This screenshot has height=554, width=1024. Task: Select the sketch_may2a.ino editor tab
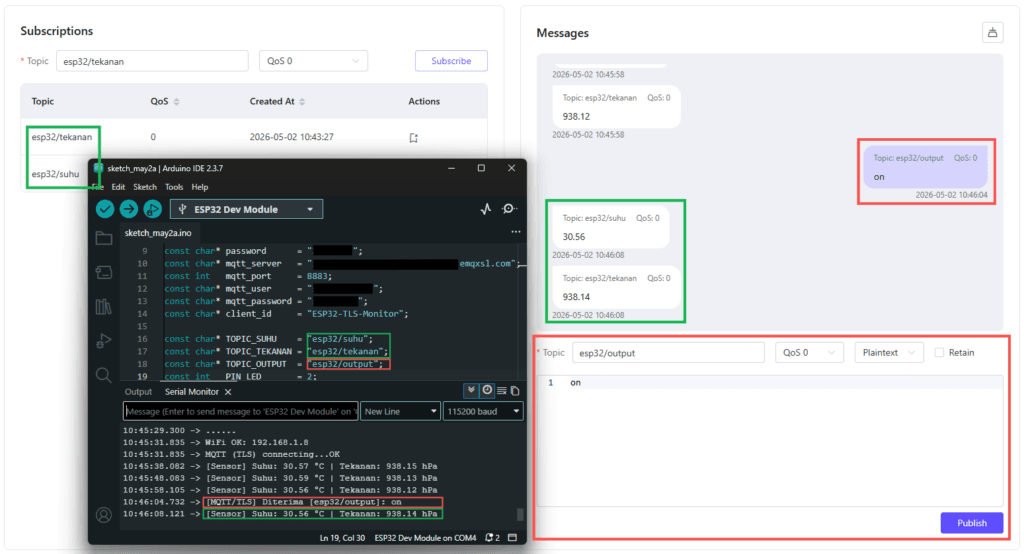pyautogui.click(x=158, y=233)
